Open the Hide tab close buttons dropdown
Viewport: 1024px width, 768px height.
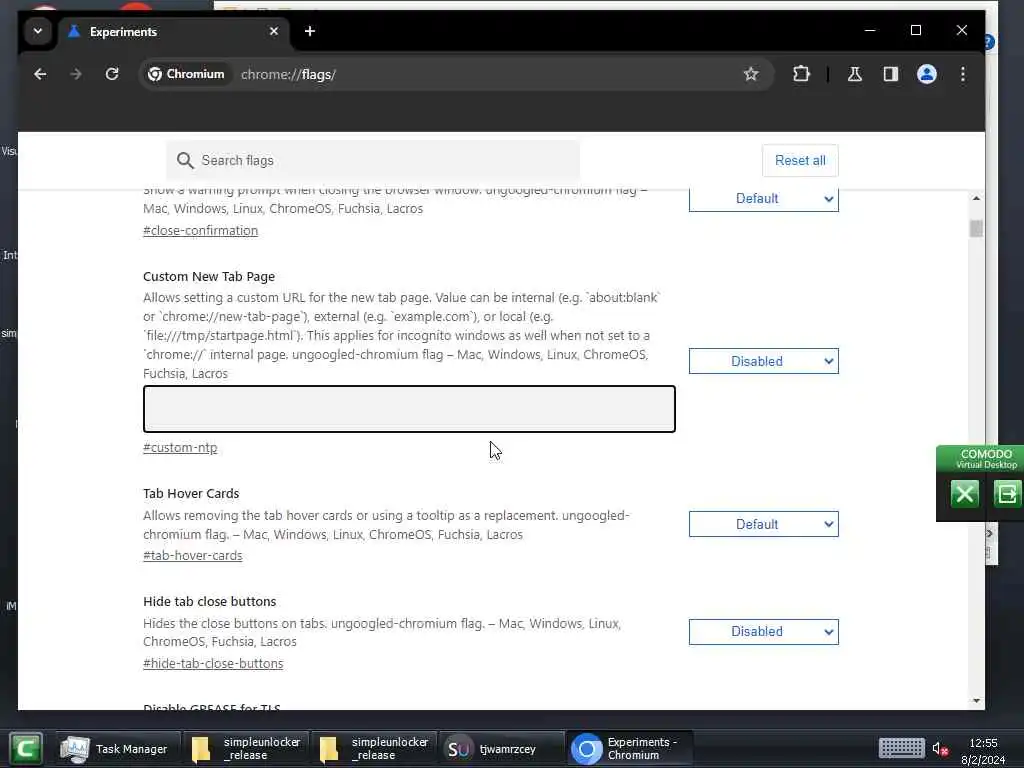[763, 632]
